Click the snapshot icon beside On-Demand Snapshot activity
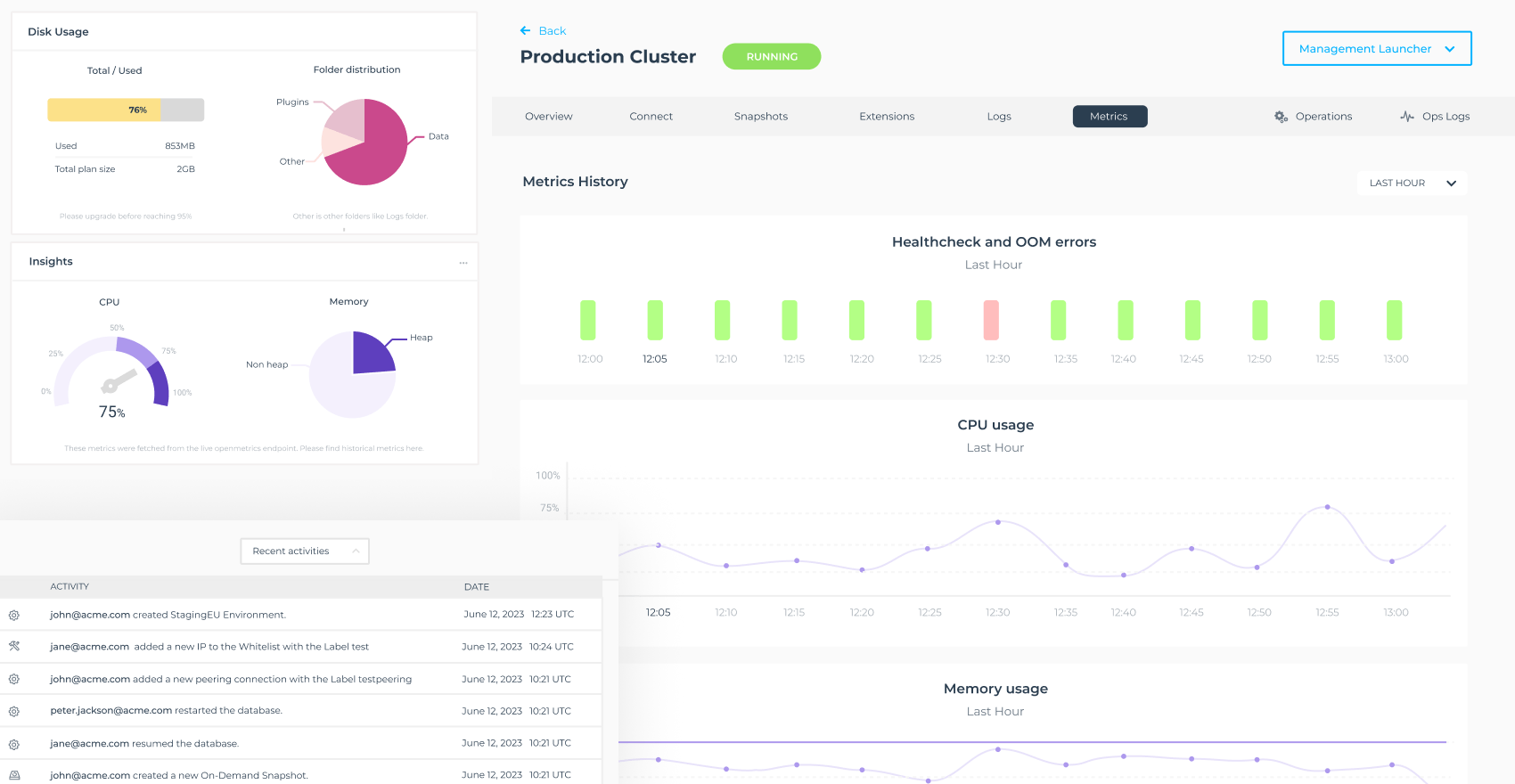This screenshot has width=1515, height=784. (x=14, y=775)
